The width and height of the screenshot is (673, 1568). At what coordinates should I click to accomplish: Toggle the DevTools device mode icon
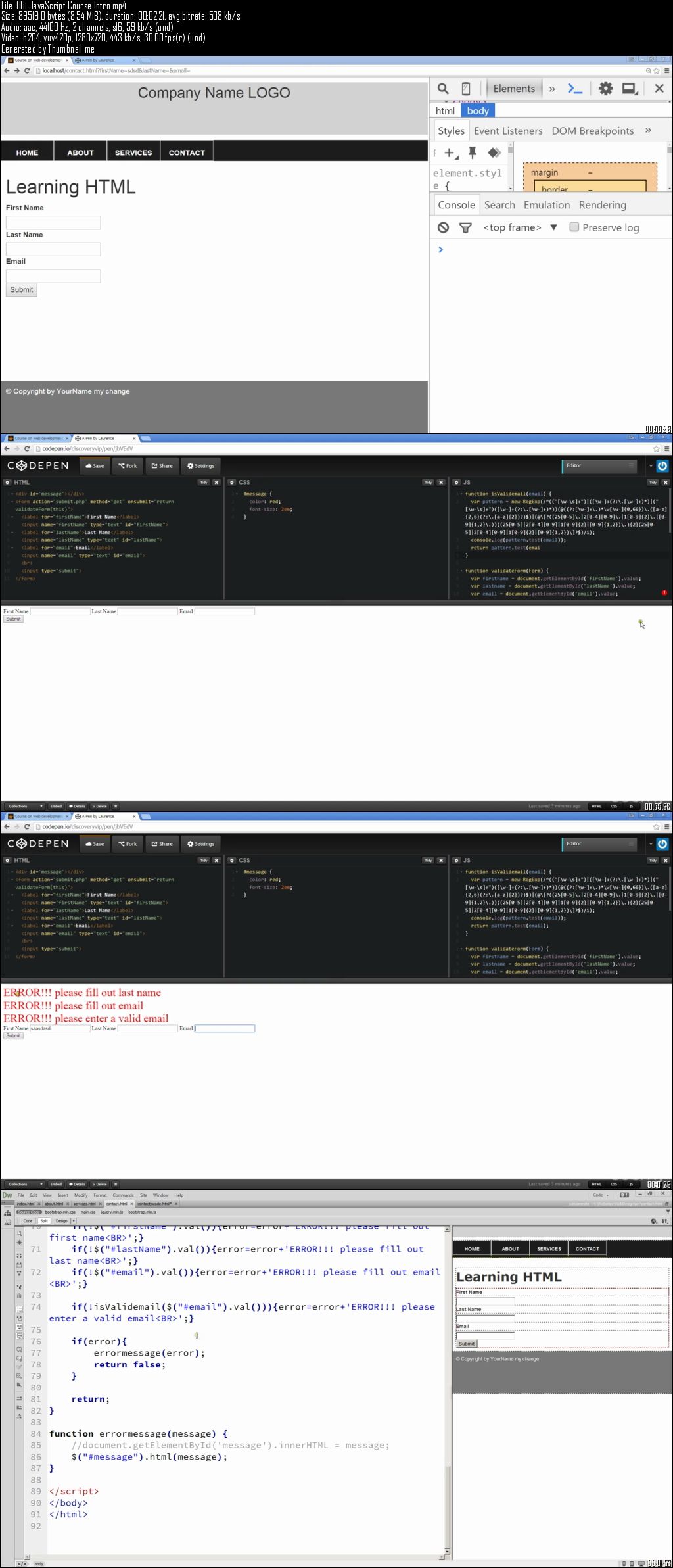(x=466, y=89)
